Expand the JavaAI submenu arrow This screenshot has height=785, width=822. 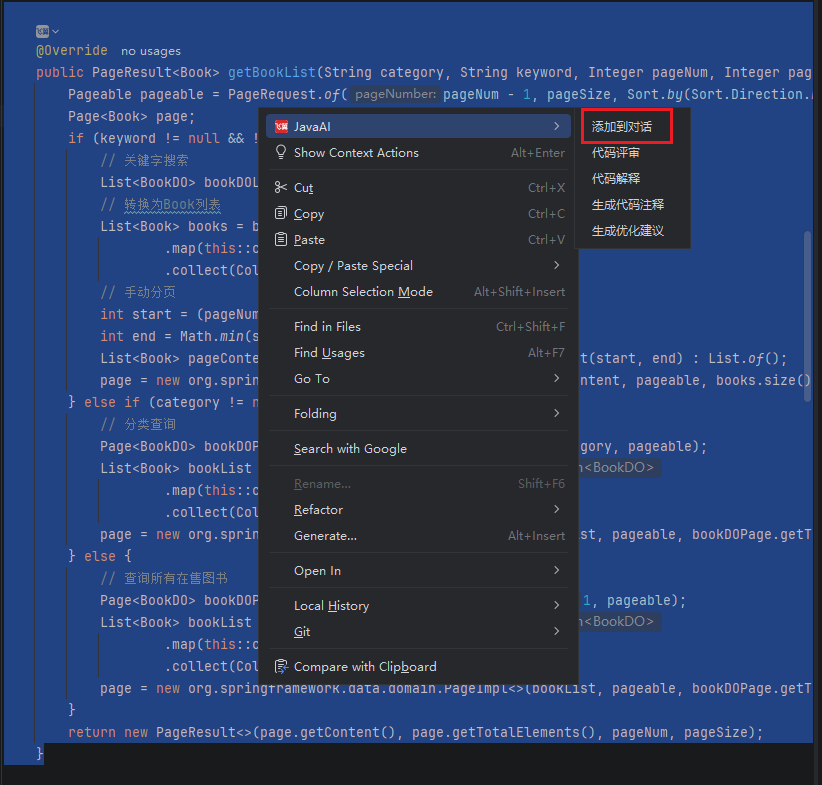tap(556, 126)
